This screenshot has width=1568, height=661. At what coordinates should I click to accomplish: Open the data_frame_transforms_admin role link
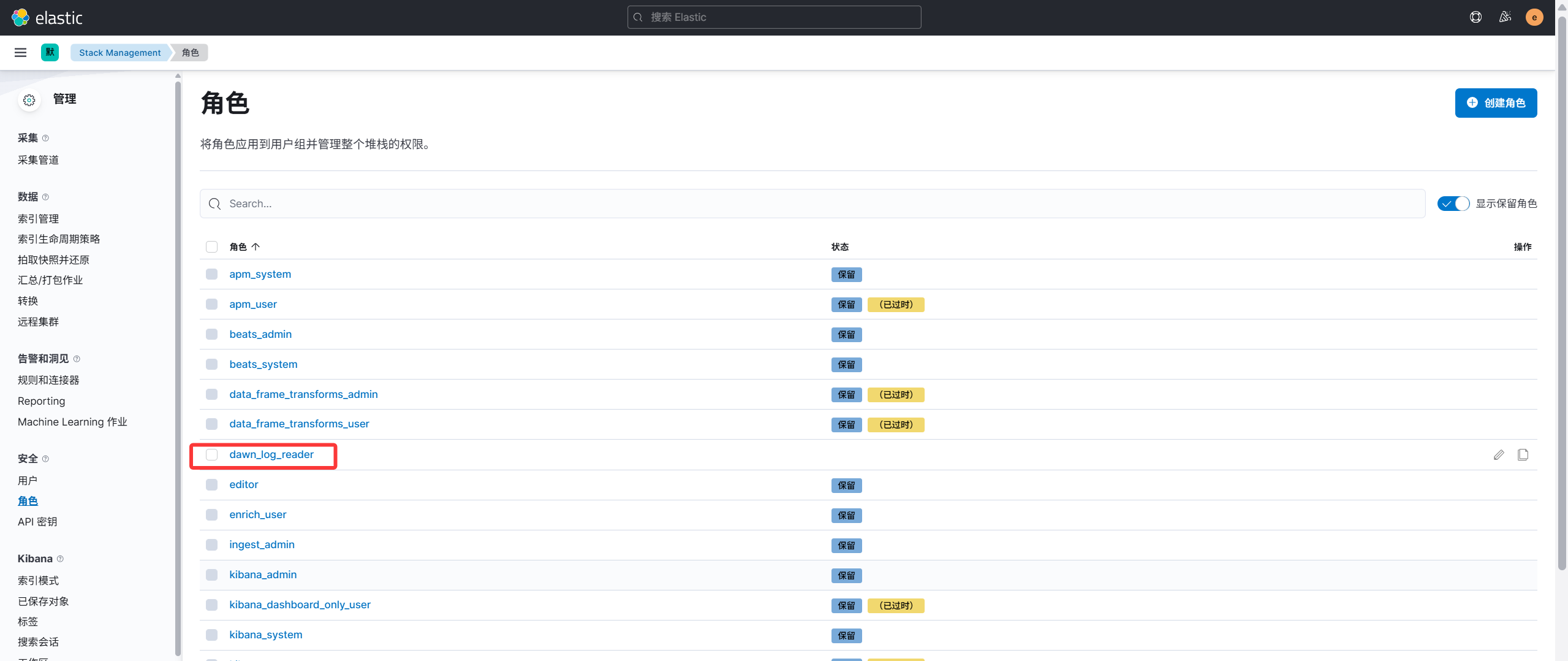point(303,395)
